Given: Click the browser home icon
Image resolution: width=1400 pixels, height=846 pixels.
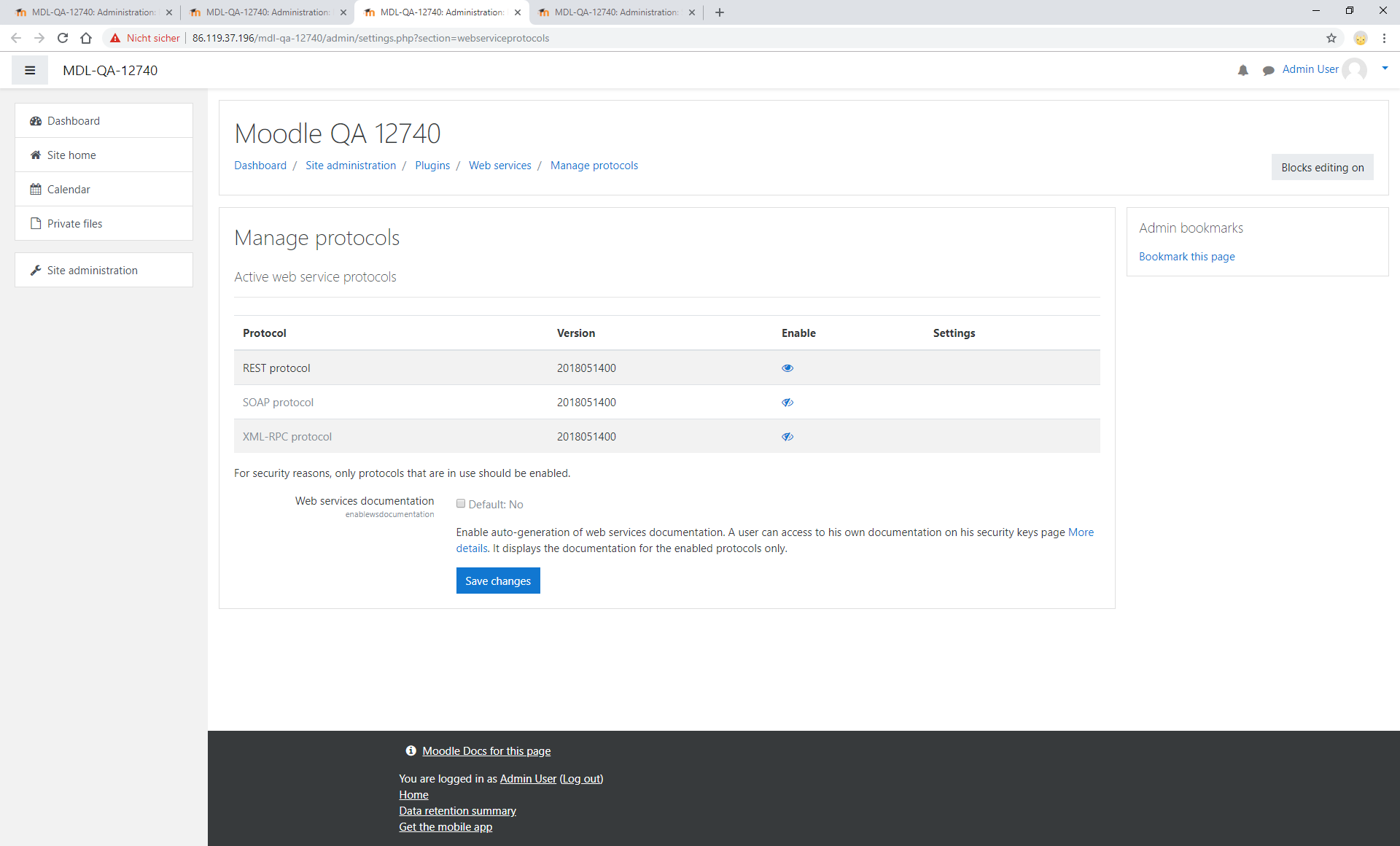Looking at the screenshot, I should click(x=86, y=38).
